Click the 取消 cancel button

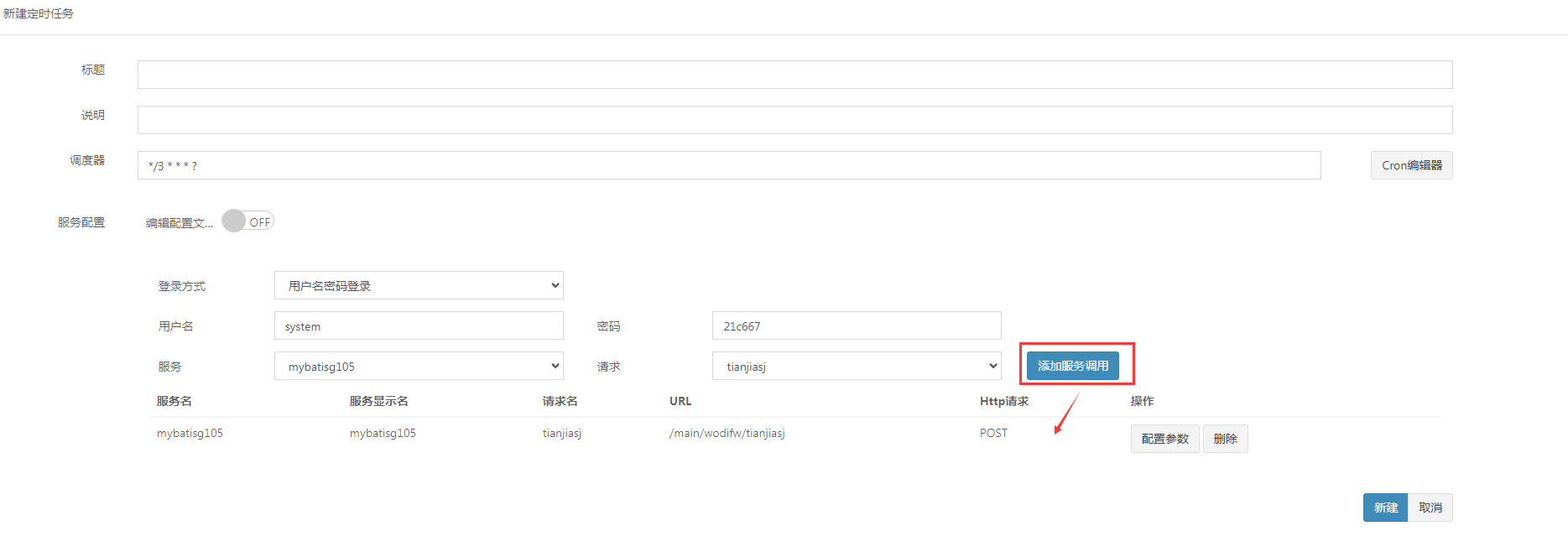pyautogui.click(x=1430, y=508)
